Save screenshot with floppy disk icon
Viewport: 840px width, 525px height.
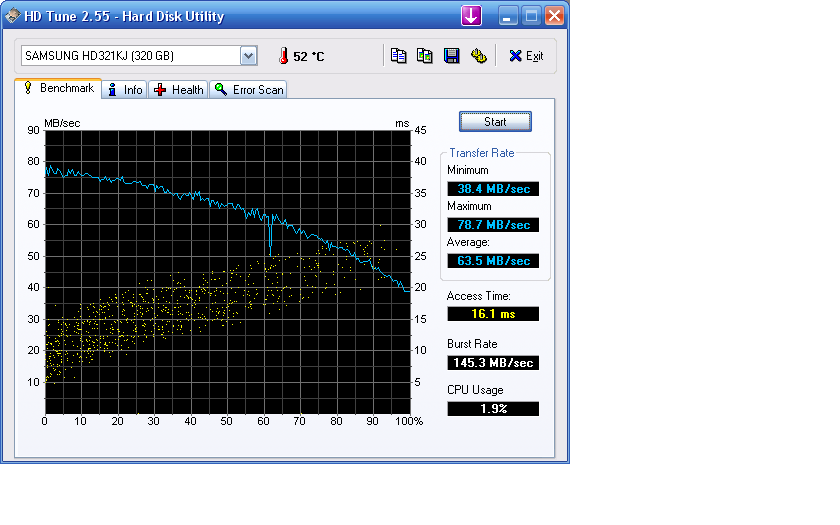click(452, 56)
